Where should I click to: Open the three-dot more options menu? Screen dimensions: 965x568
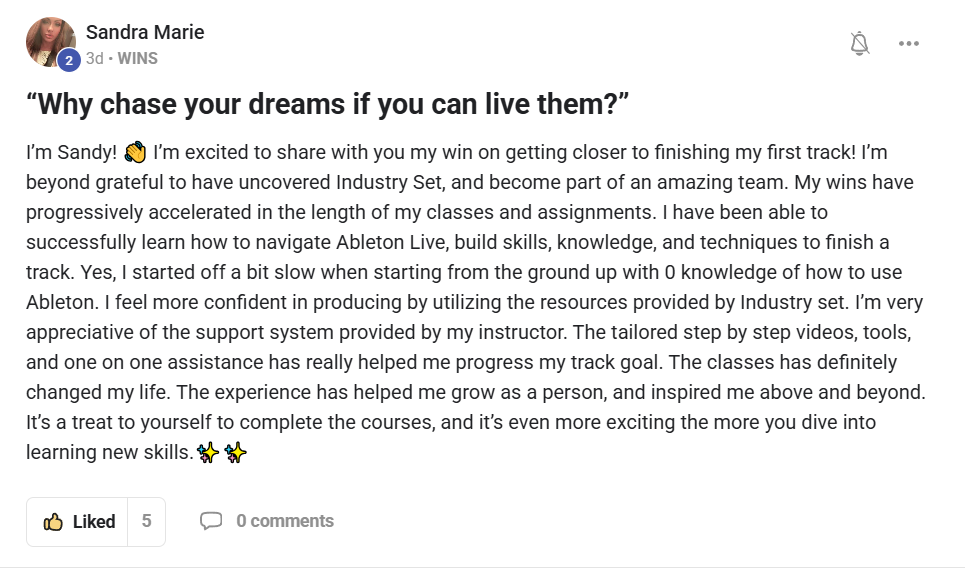point(908,43)
